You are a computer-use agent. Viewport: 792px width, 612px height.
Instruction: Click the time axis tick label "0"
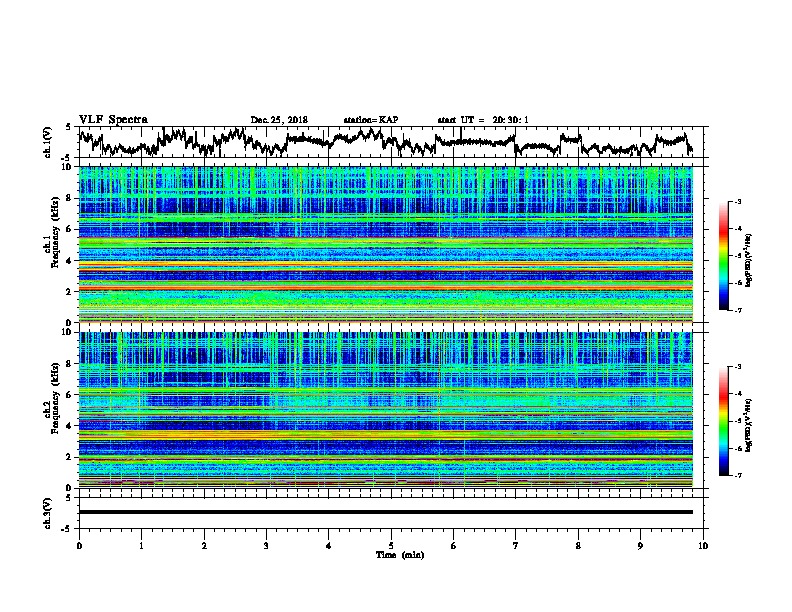[79, 546]
